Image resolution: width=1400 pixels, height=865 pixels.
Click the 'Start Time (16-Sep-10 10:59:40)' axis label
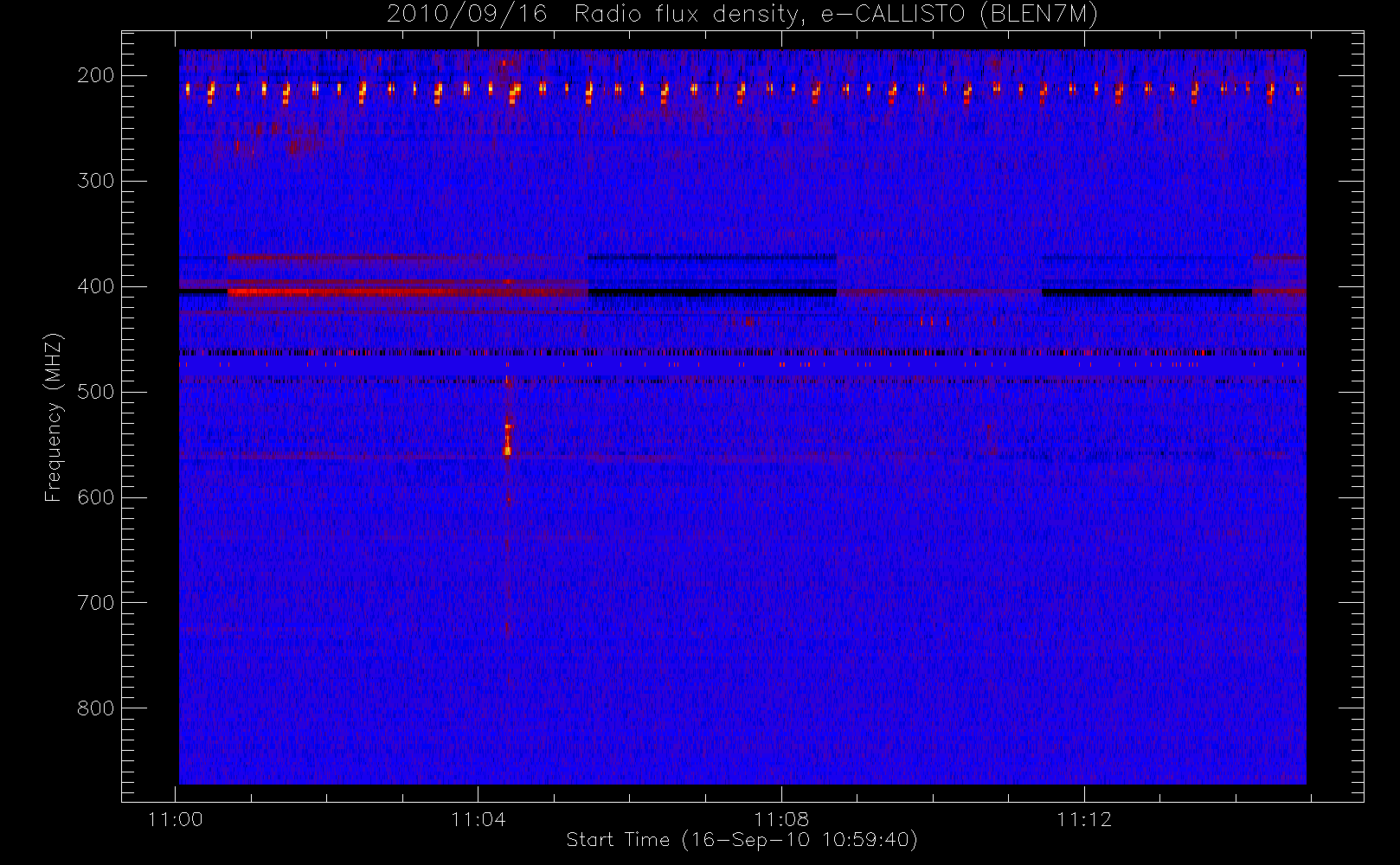(742, 840)
